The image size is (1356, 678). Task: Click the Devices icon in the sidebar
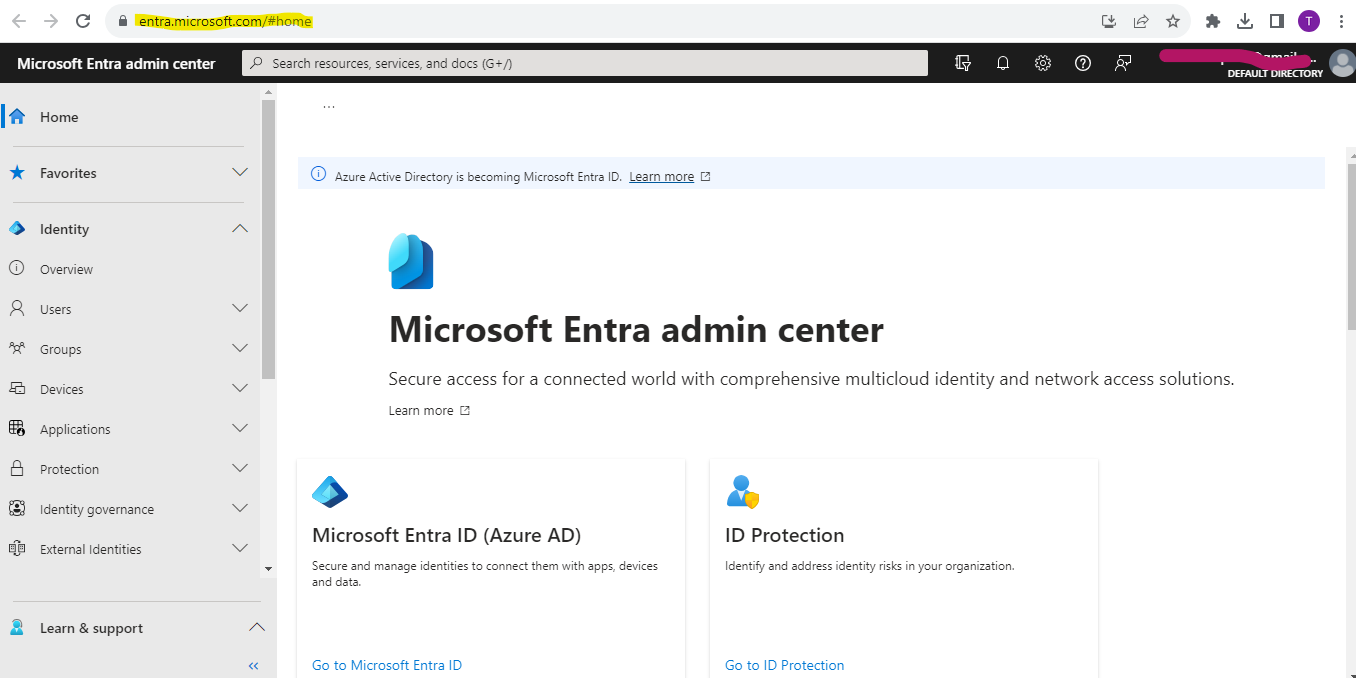point(17,388)
